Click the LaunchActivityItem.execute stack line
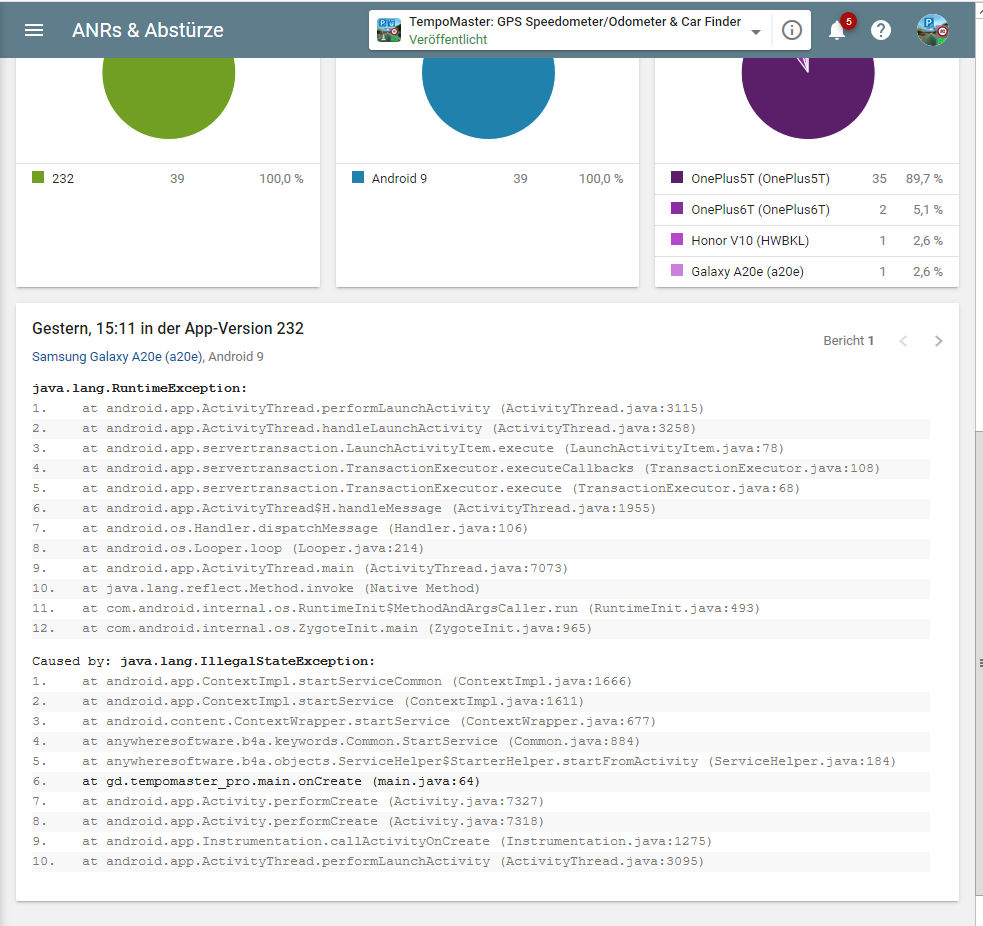 tap(481, 448)
